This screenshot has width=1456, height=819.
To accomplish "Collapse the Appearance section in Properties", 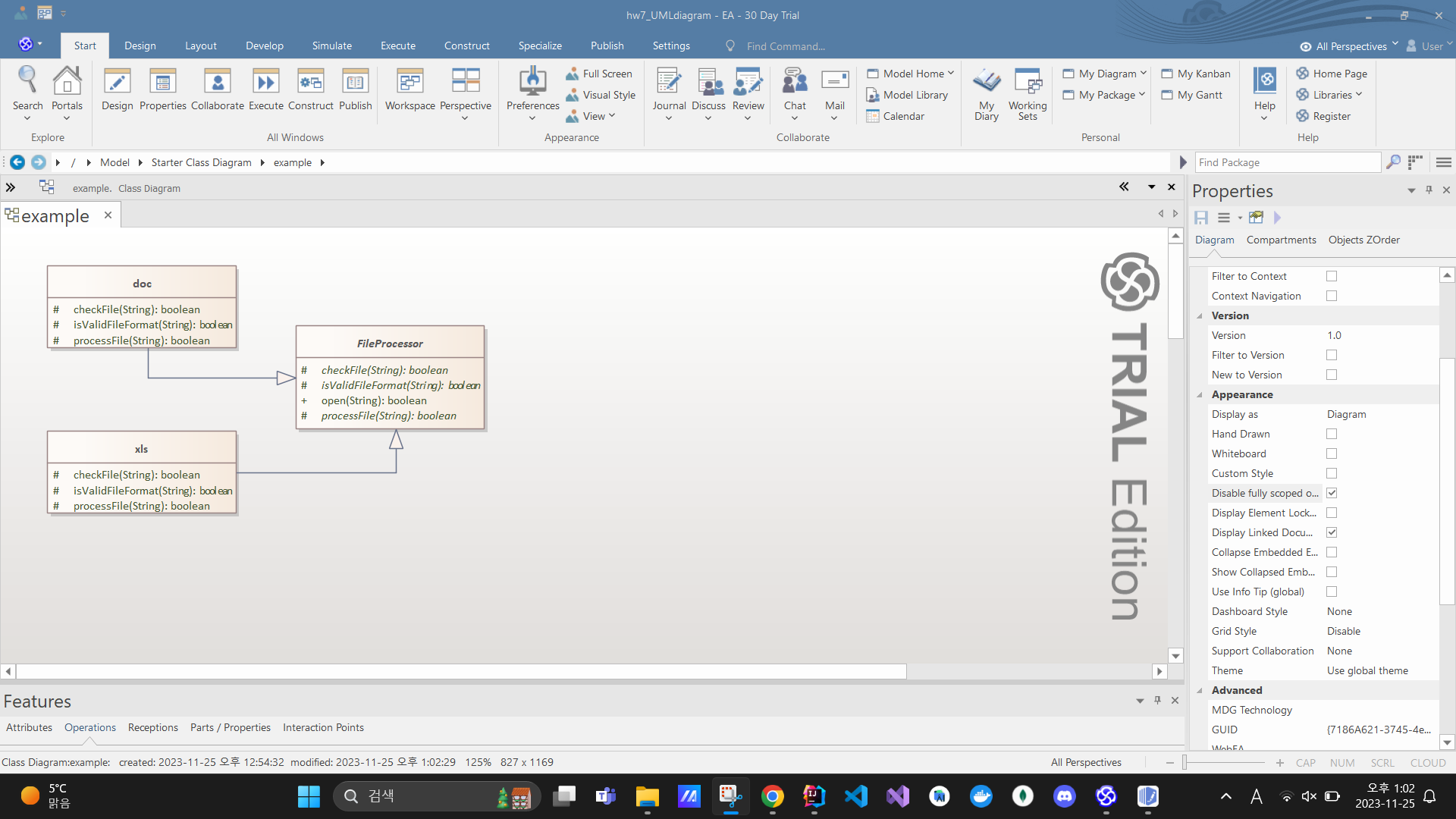I will tap(1200, 394).
